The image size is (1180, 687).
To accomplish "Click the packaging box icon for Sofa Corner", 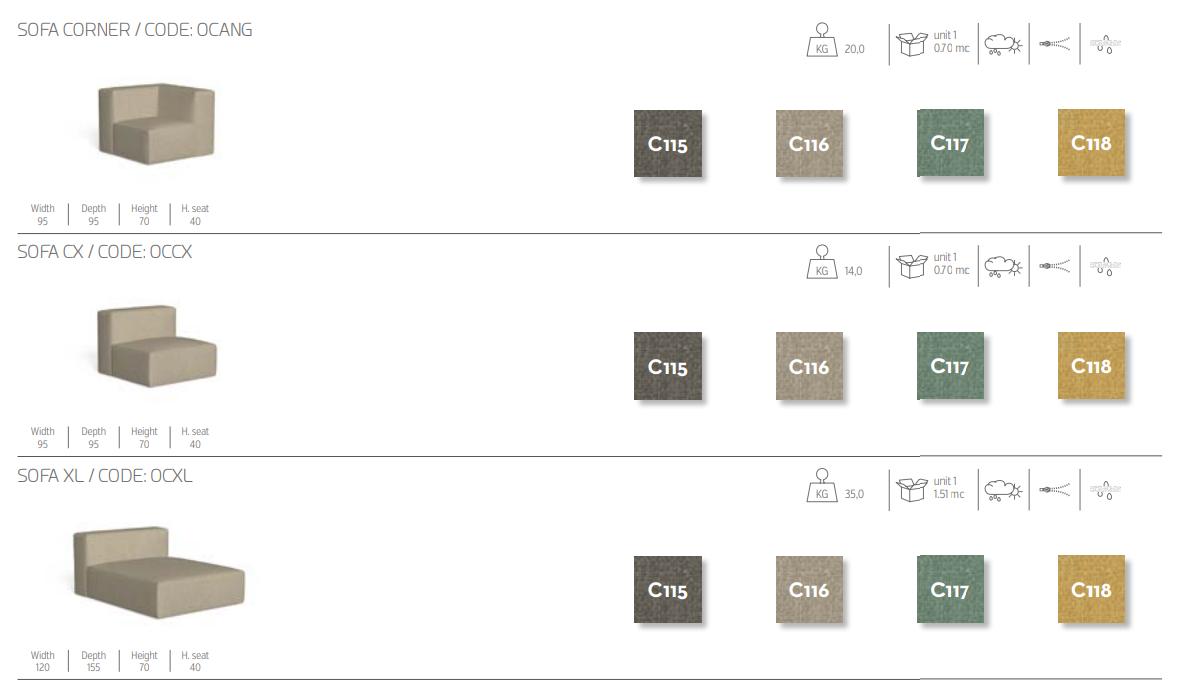I will (x=911, y=44).
